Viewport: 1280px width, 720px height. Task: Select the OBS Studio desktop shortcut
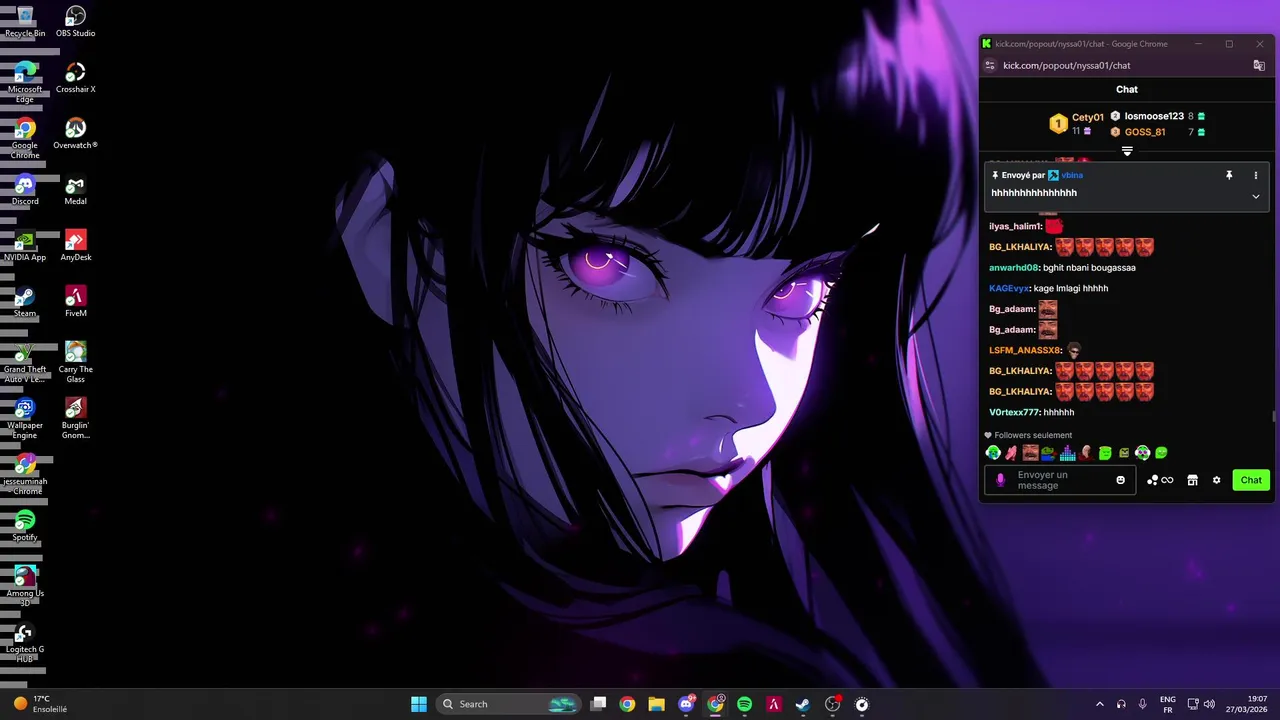point(75,21)
